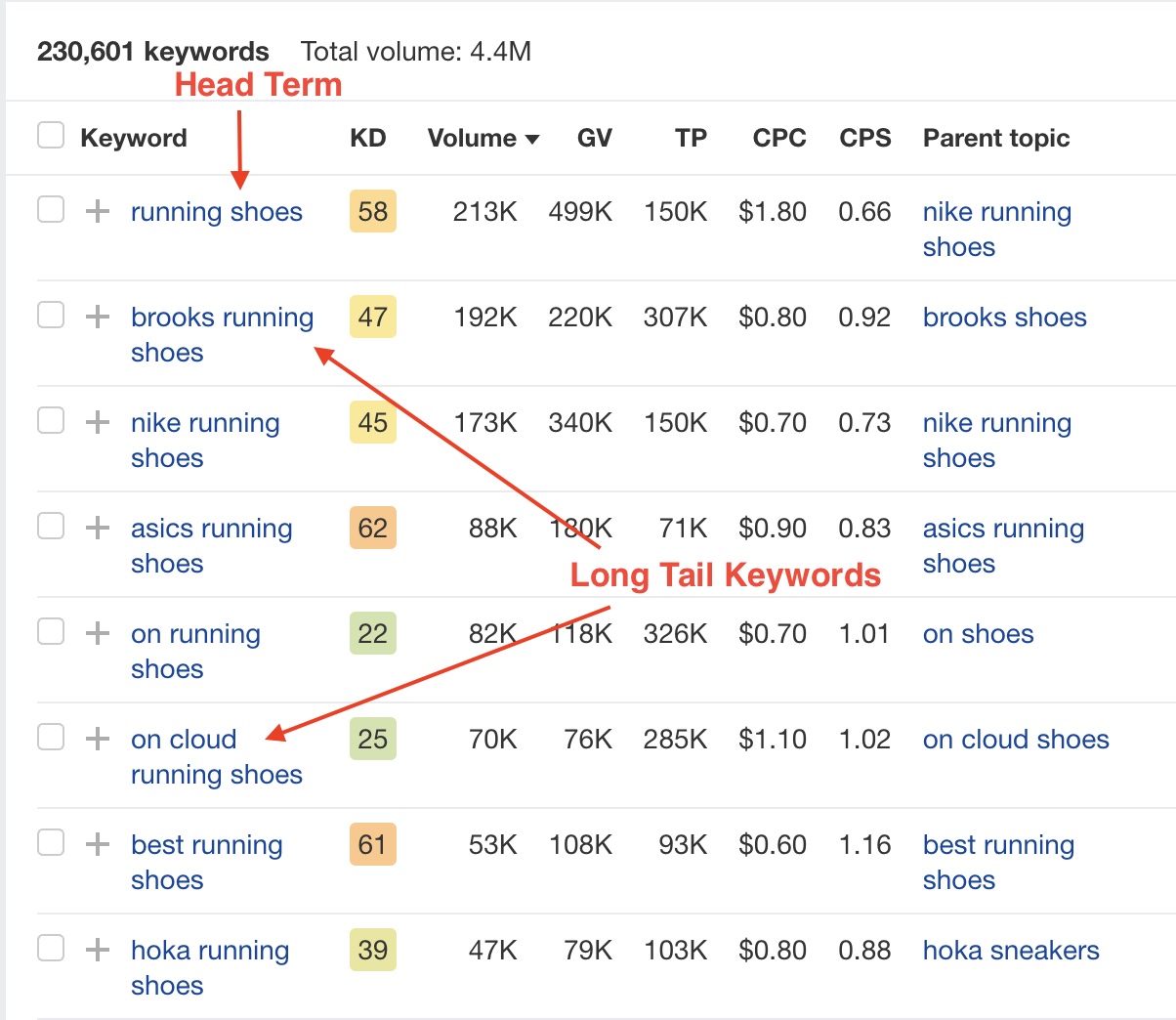Screen dimensions: 1176x1020
Task: Click the KD 39 badge for hoka
Action: [373, 950]
